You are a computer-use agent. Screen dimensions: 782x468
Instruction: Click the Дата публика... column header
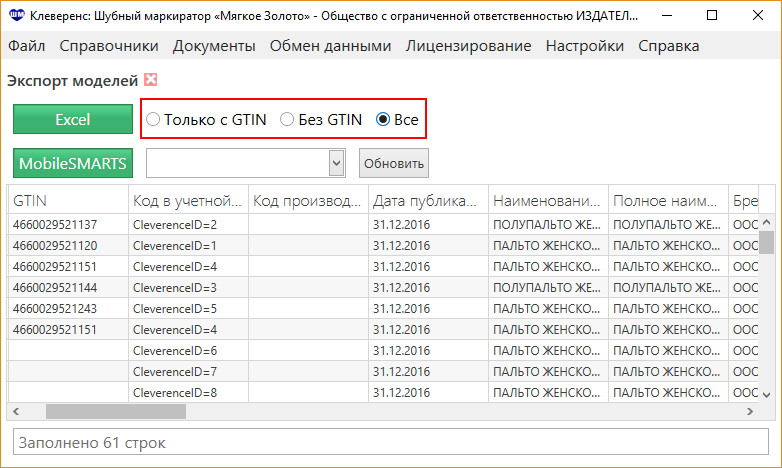[428, 201]
